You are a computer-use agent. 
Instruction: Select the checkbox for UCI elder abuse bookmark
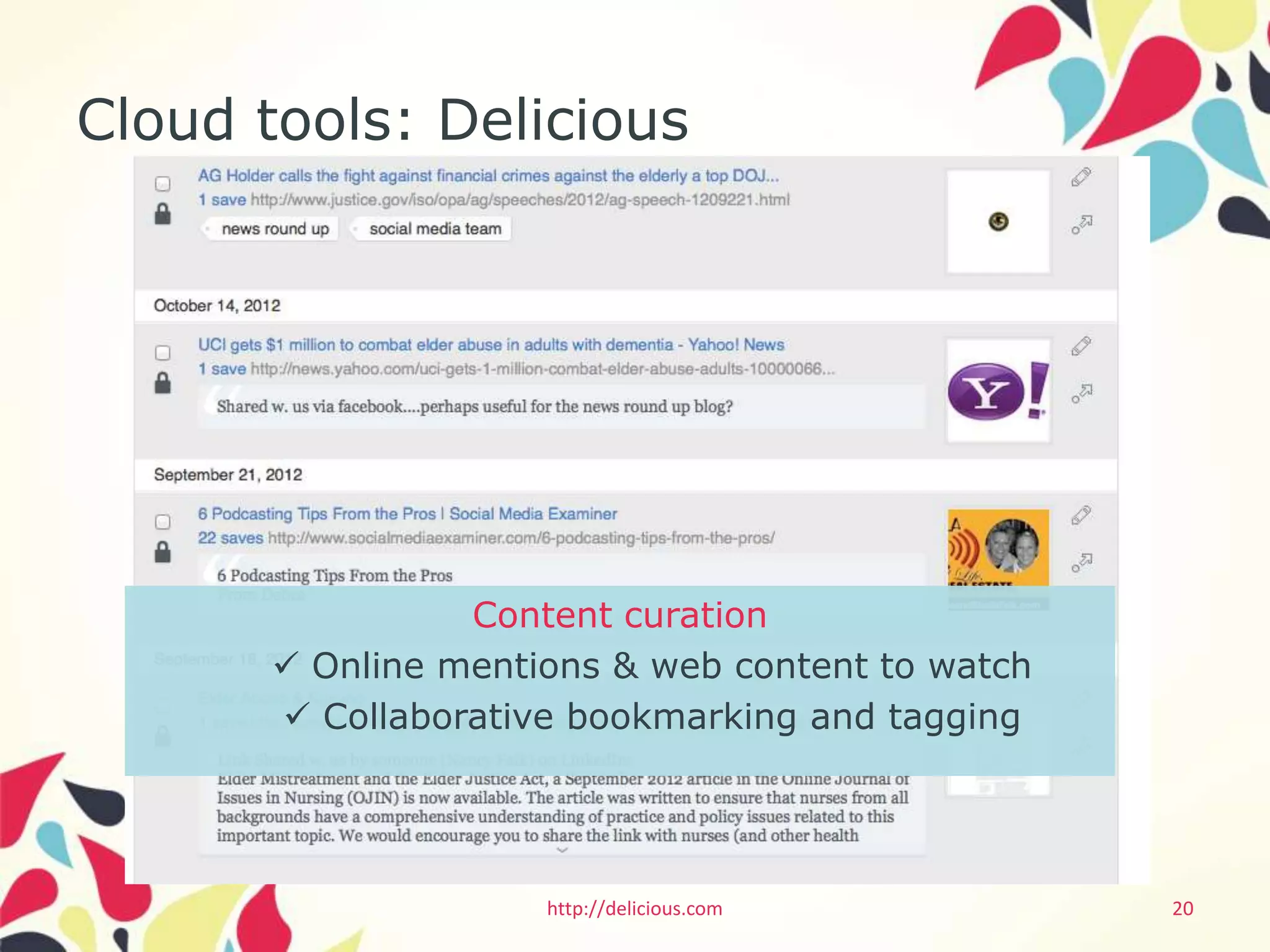point(162,353)
